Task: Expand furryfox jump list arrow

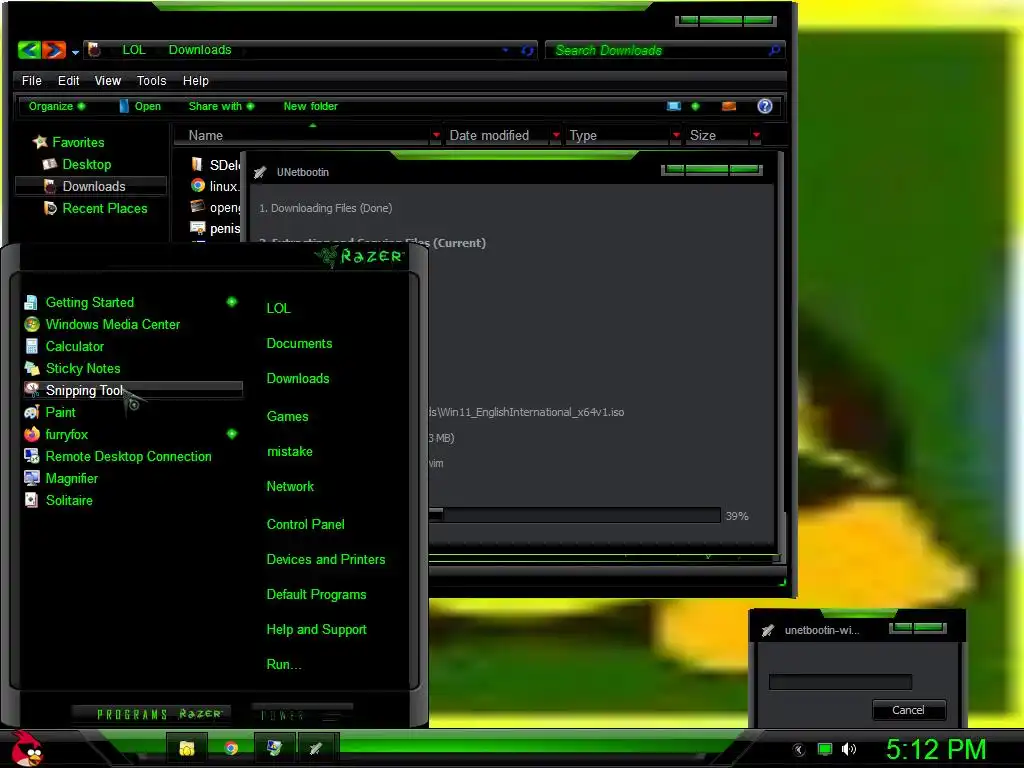Action: (232, 434)
